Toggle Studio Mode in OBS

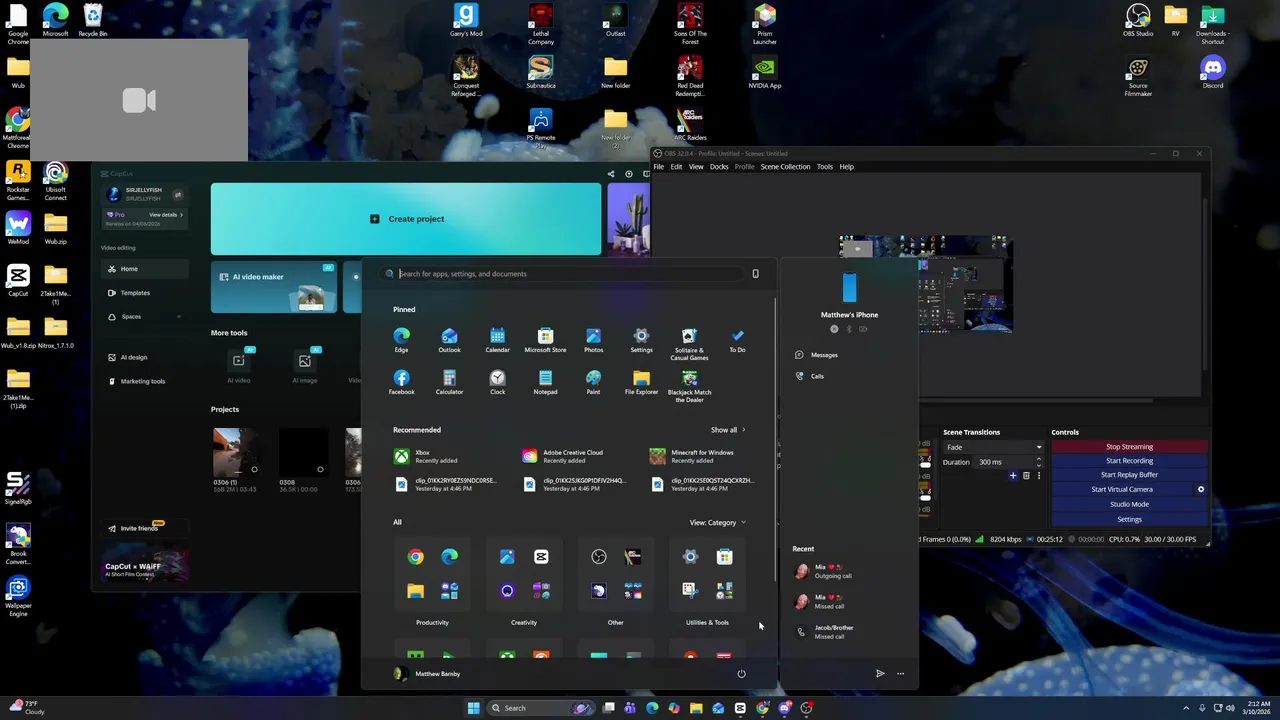coord(1129,504)
